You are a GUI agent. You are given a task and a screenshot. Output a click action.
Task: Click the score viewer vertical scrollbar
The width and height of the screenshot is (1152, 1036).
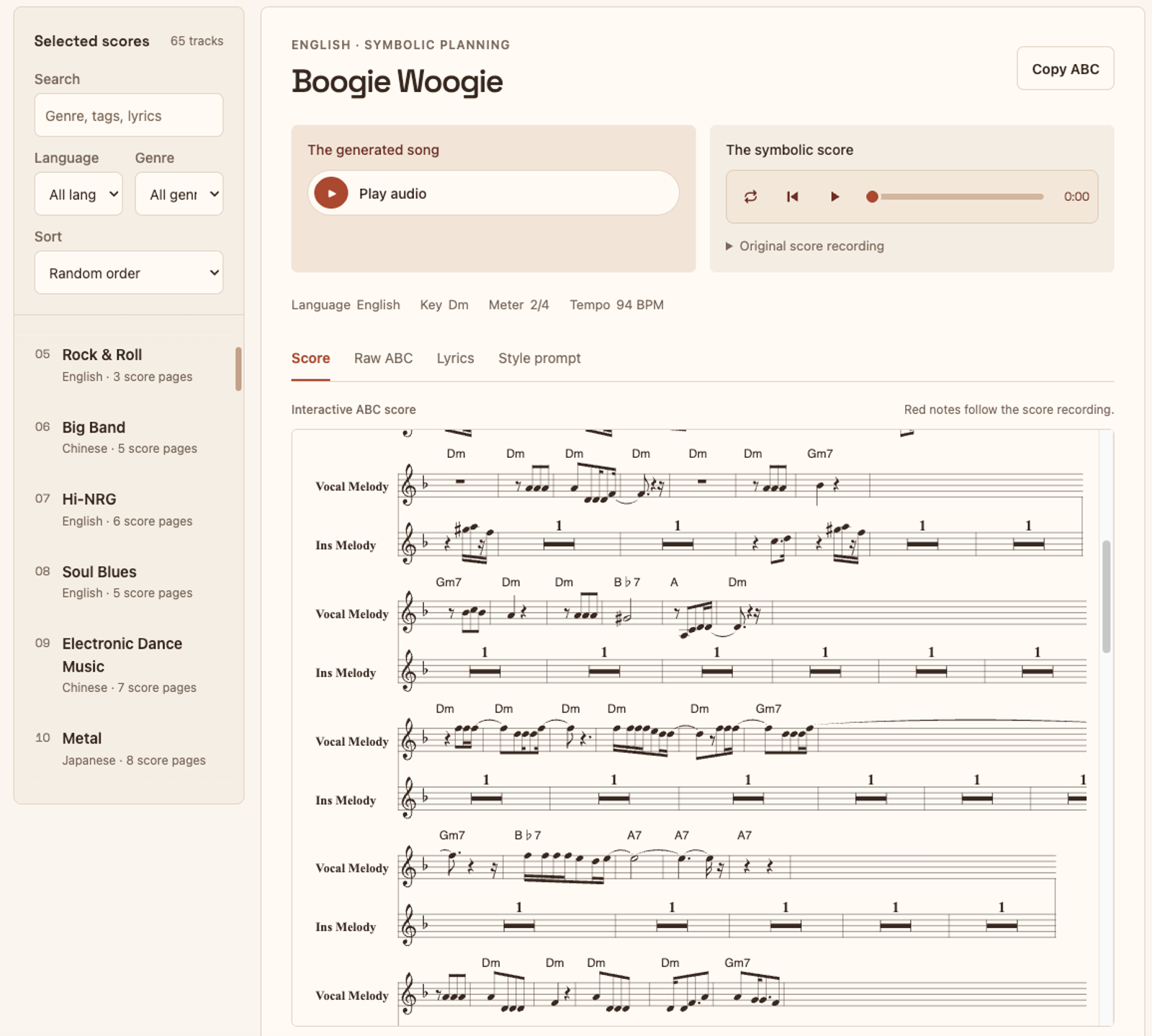[1106, 596]
